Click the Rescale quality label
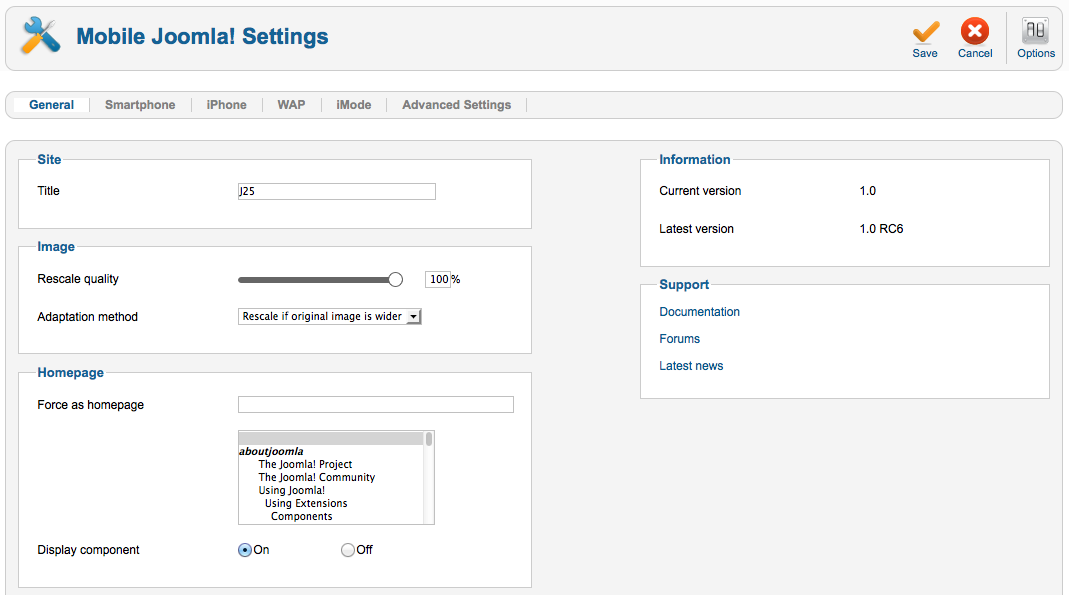The height and width of the screenshot is (595, 1069). tap(78, 279)
